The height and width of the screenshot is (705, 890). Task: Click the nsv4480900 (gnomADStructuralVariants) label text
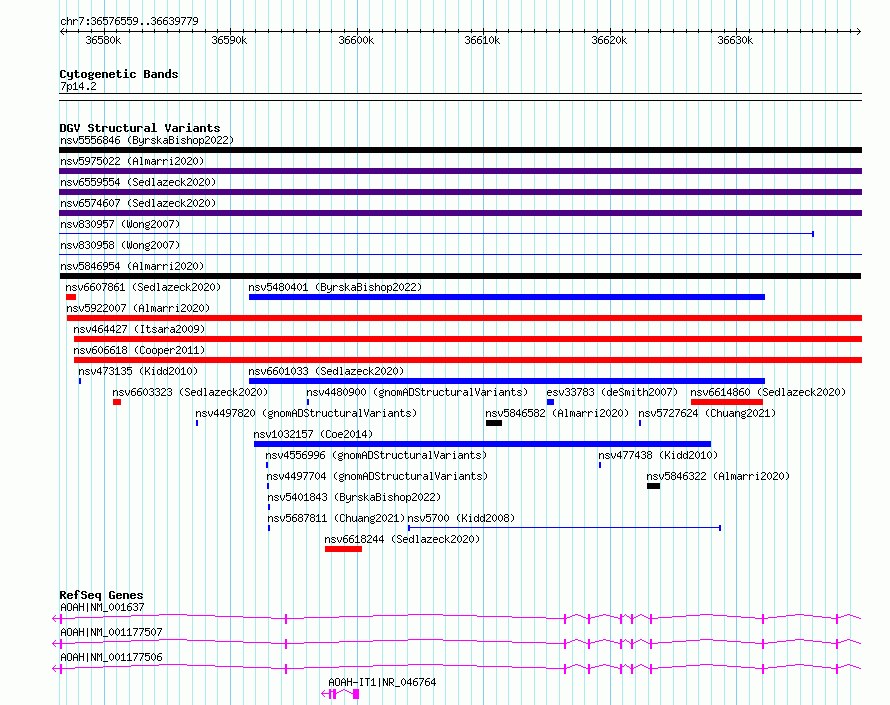(417, 392)
